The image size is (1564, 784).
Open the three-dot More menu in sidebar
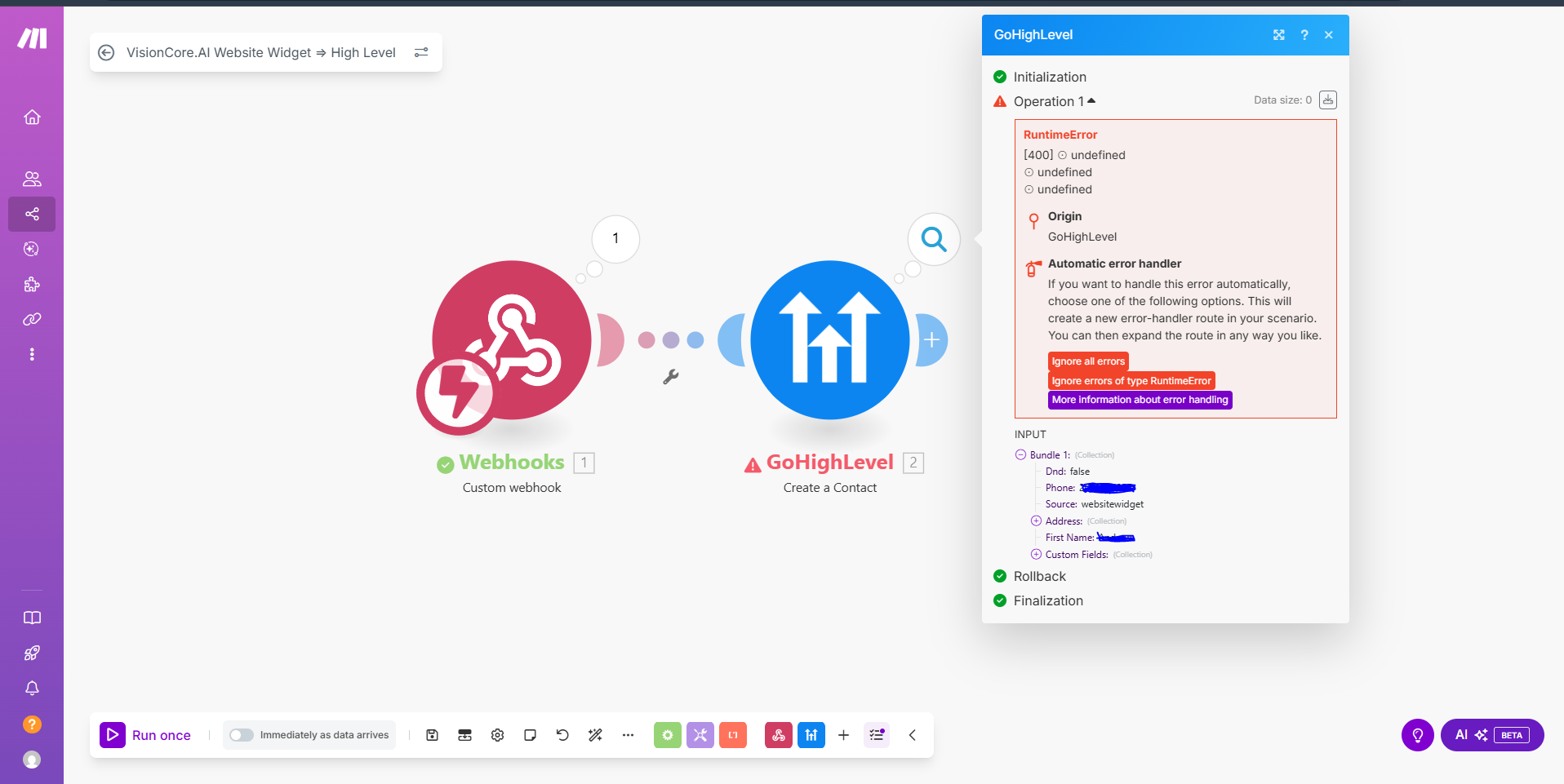tap(32, 354)
